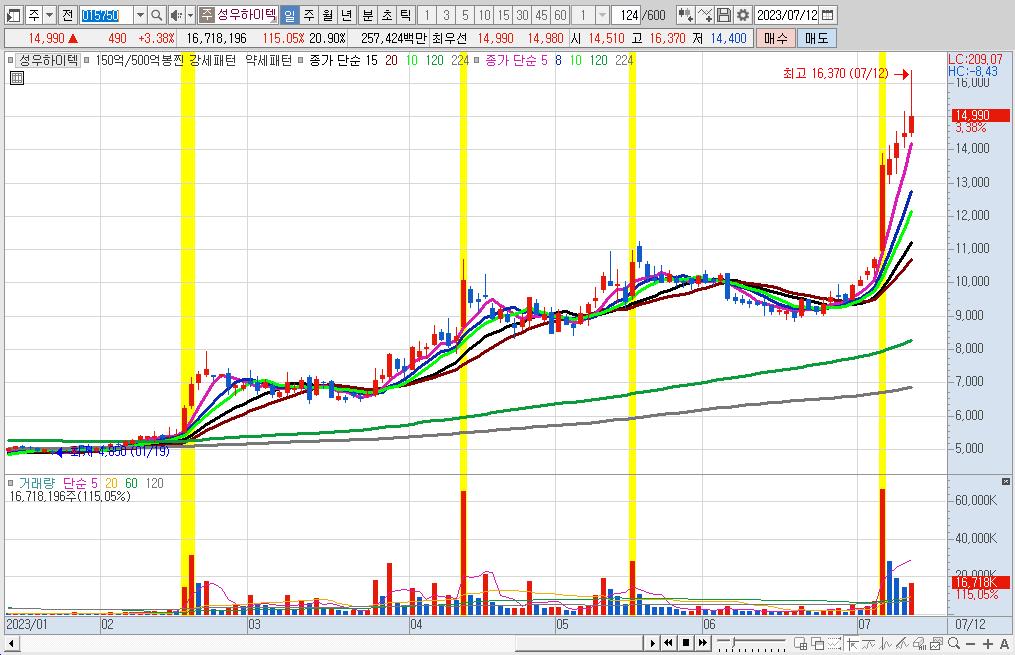The height and width of the screenshot is (655, 1015).
Task: Click the 거래량 volume indicator label
Action: click(x=37, y=483)
